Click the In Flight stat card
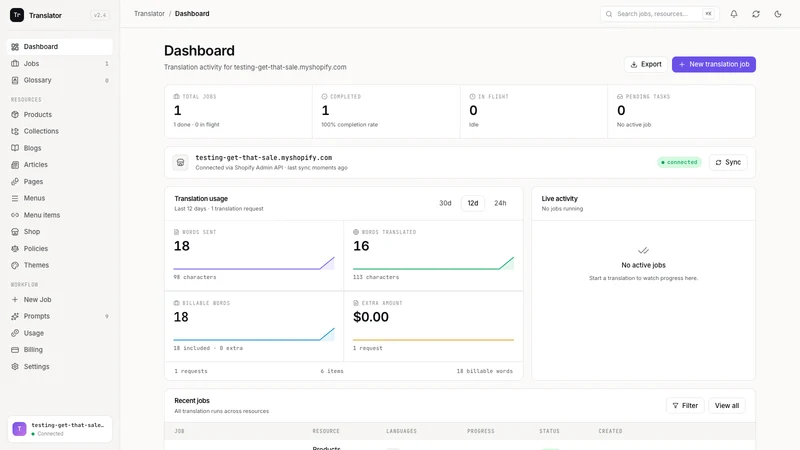Screen dimensions: 800x450 pos(534,111)
